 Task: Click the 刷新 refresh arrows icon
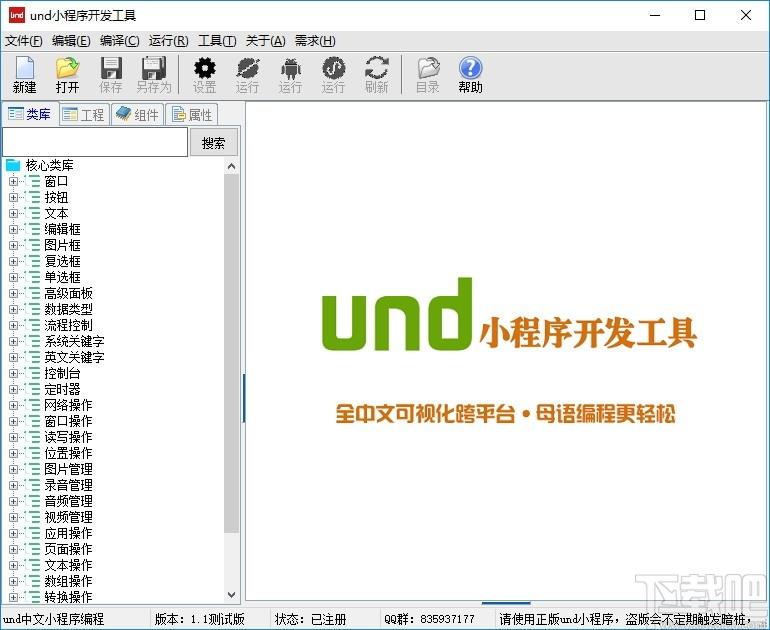tap(377, 68)
